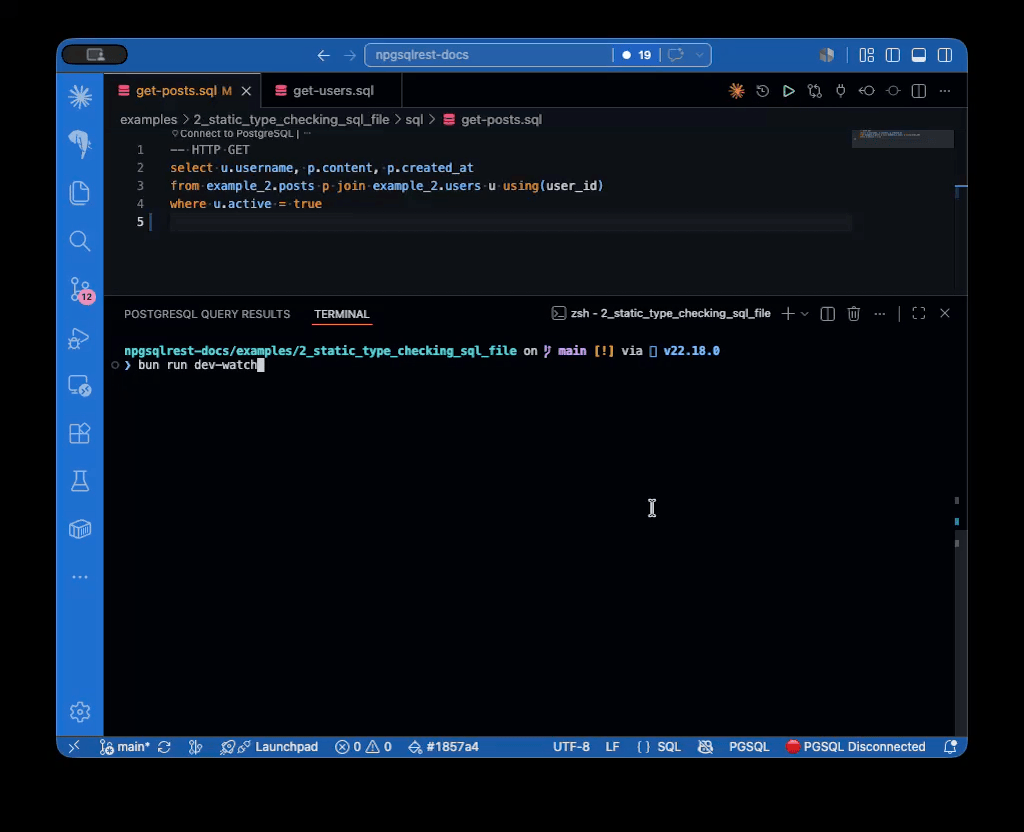The width and height of the screenshot is (1024, 832).
Task: Switch to PostgreSQL Query Results tab
Action: [207, 314]
